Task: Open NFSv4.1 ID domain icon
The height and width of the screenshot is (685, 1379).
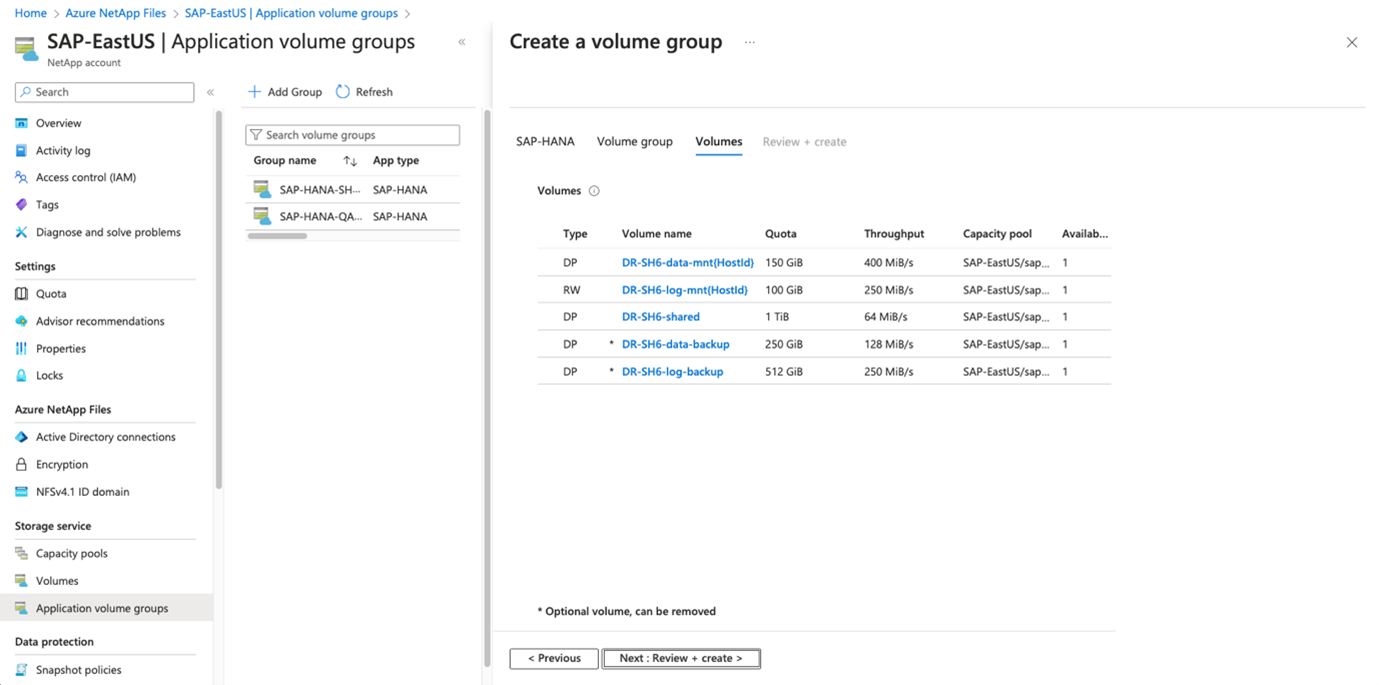Action: coord(21,492)
